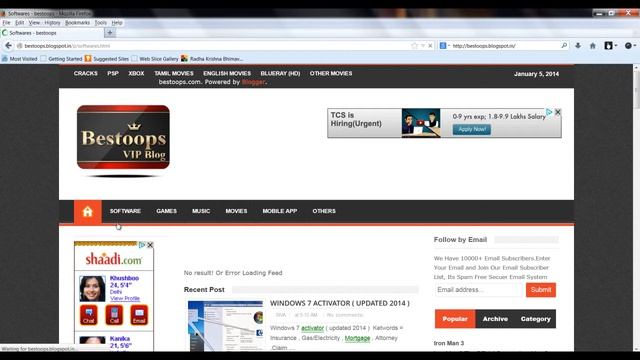Open SOFTWARE in main menu
The image size is (640, 360).
coord(125,211)
